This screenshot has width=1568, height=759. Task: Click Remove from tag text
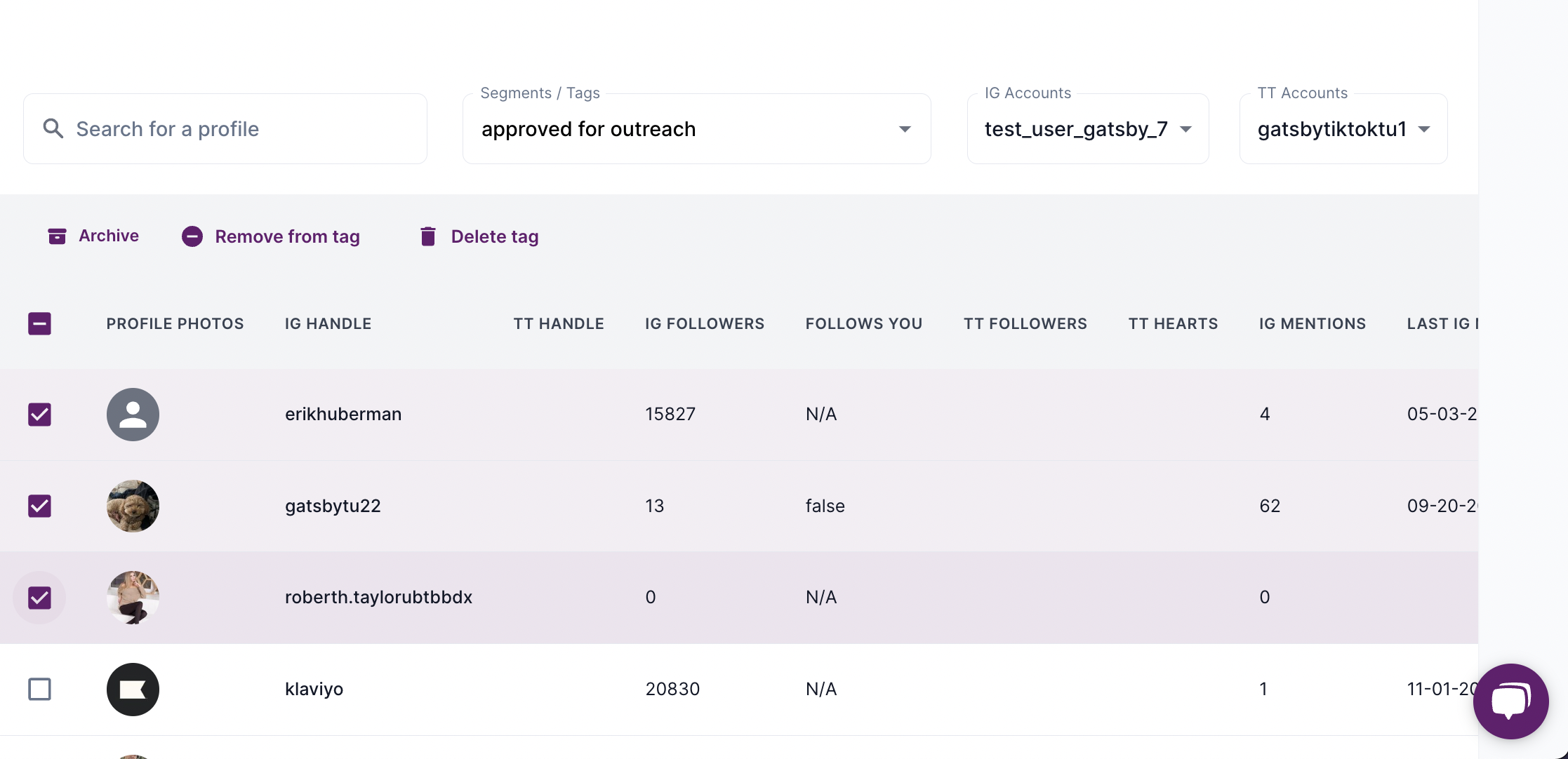coord(288,236)
